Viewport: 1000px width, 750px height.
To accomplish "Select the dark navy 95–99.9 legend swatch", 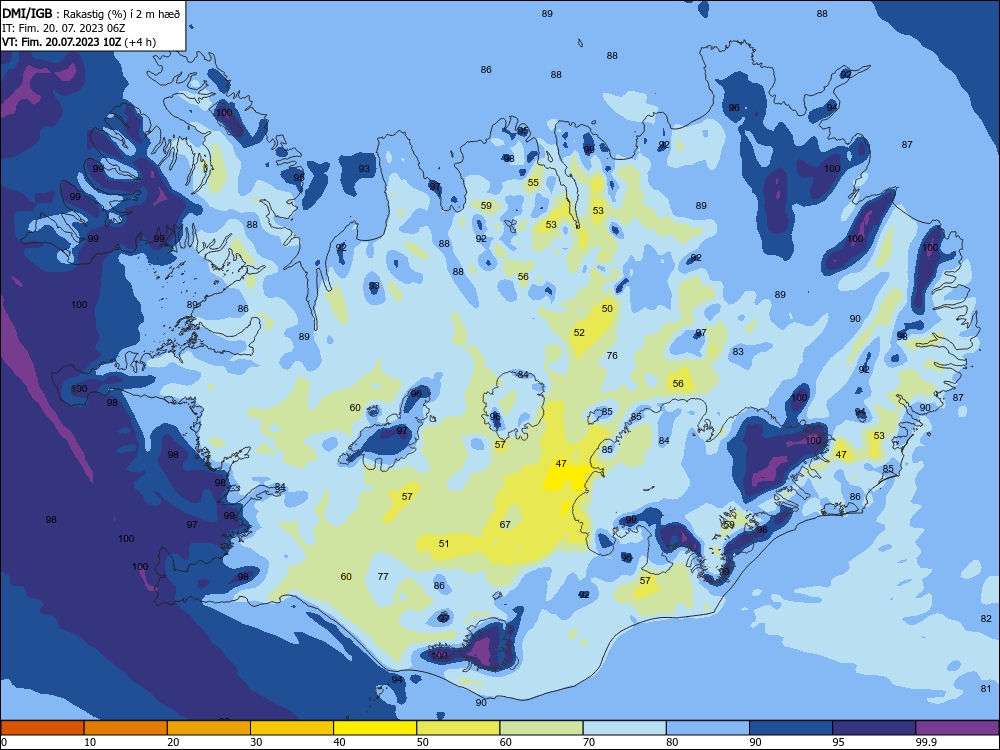I will (874, 728).
